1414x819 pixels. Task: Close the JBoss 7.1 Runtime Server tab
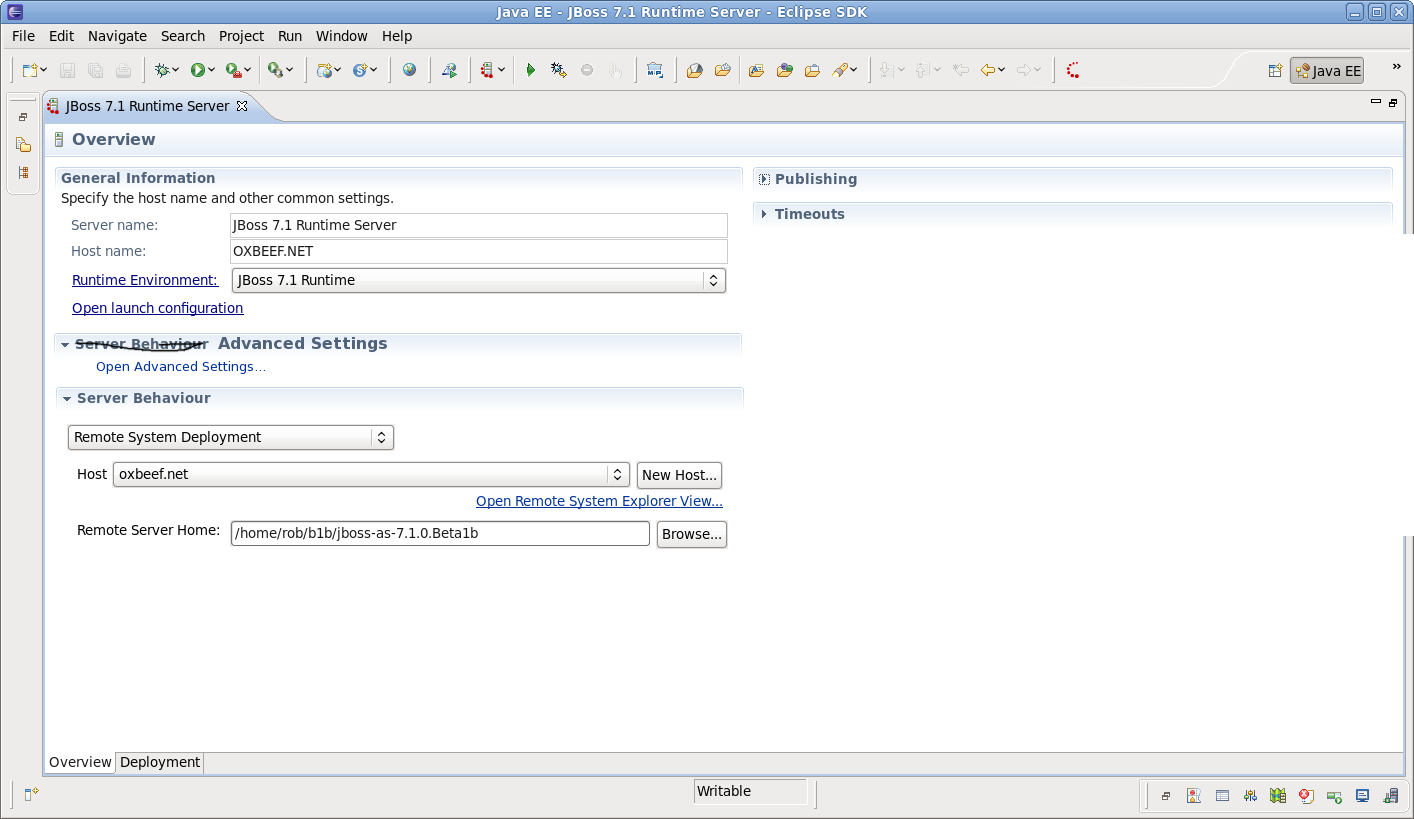click(x=241, y=105)
